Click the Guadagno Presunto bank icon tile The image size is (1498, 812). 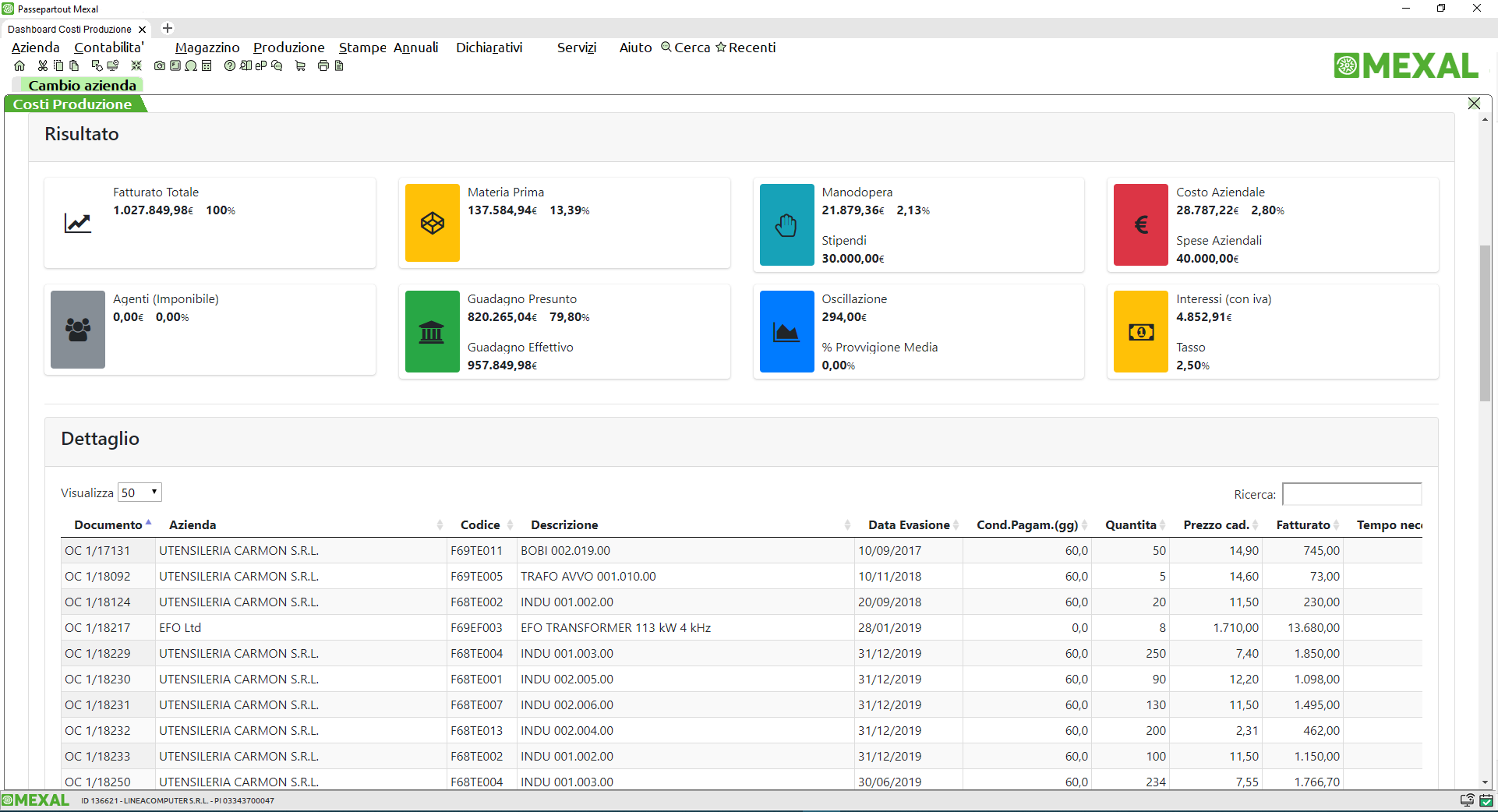[x=433, y=331]
